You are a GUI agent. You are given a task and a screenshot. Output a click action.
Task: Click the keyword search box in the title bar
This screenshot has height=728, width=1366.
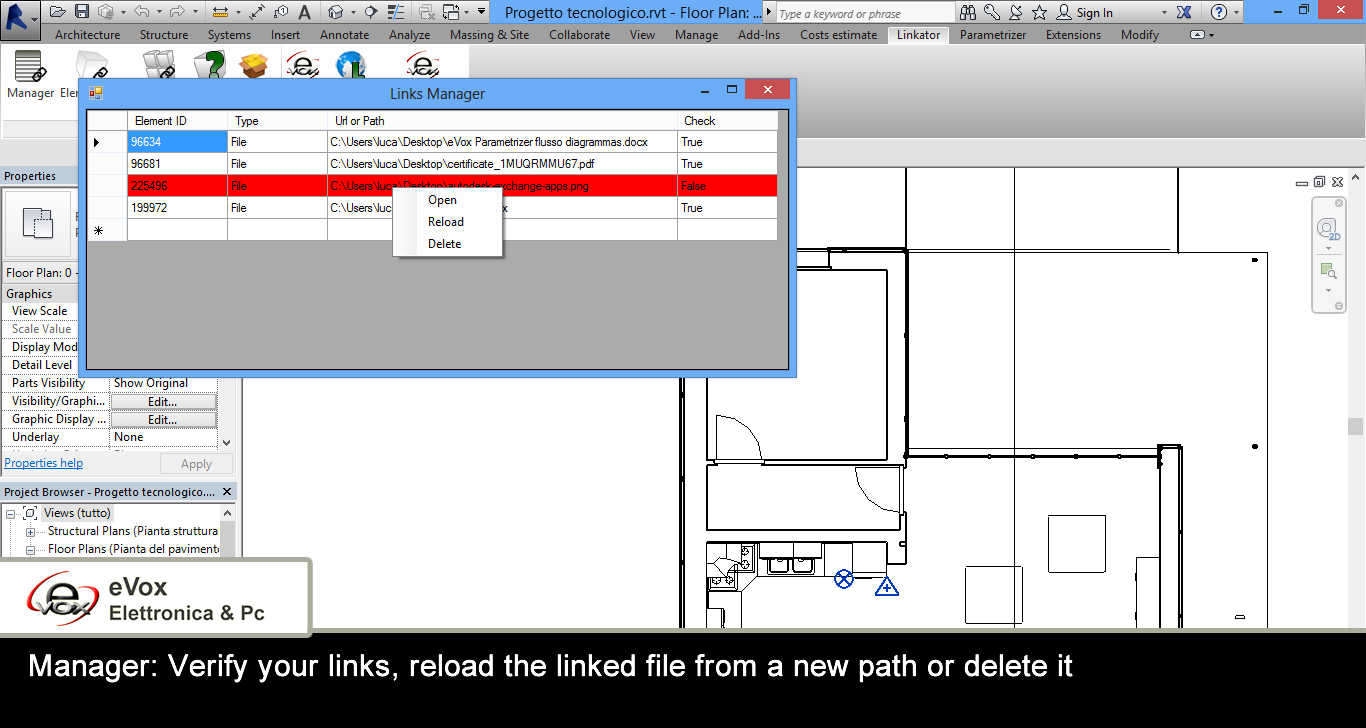click(x=865, y=12)
